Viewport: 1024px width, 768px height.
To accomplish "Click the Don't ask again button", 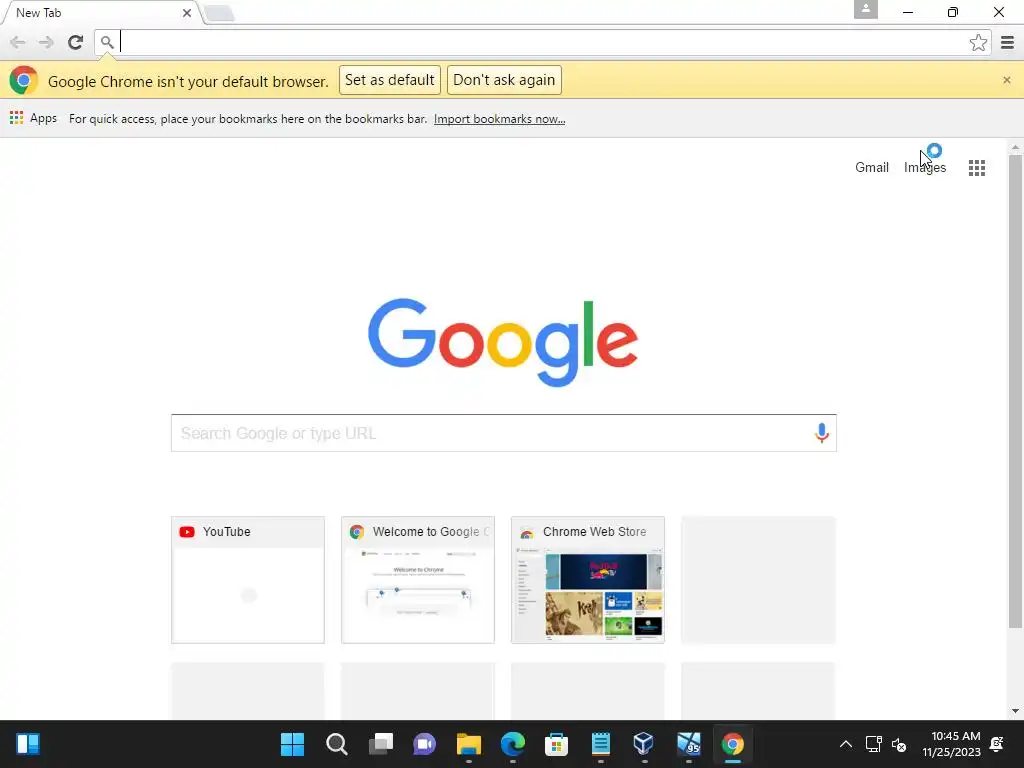I will 504,80.
